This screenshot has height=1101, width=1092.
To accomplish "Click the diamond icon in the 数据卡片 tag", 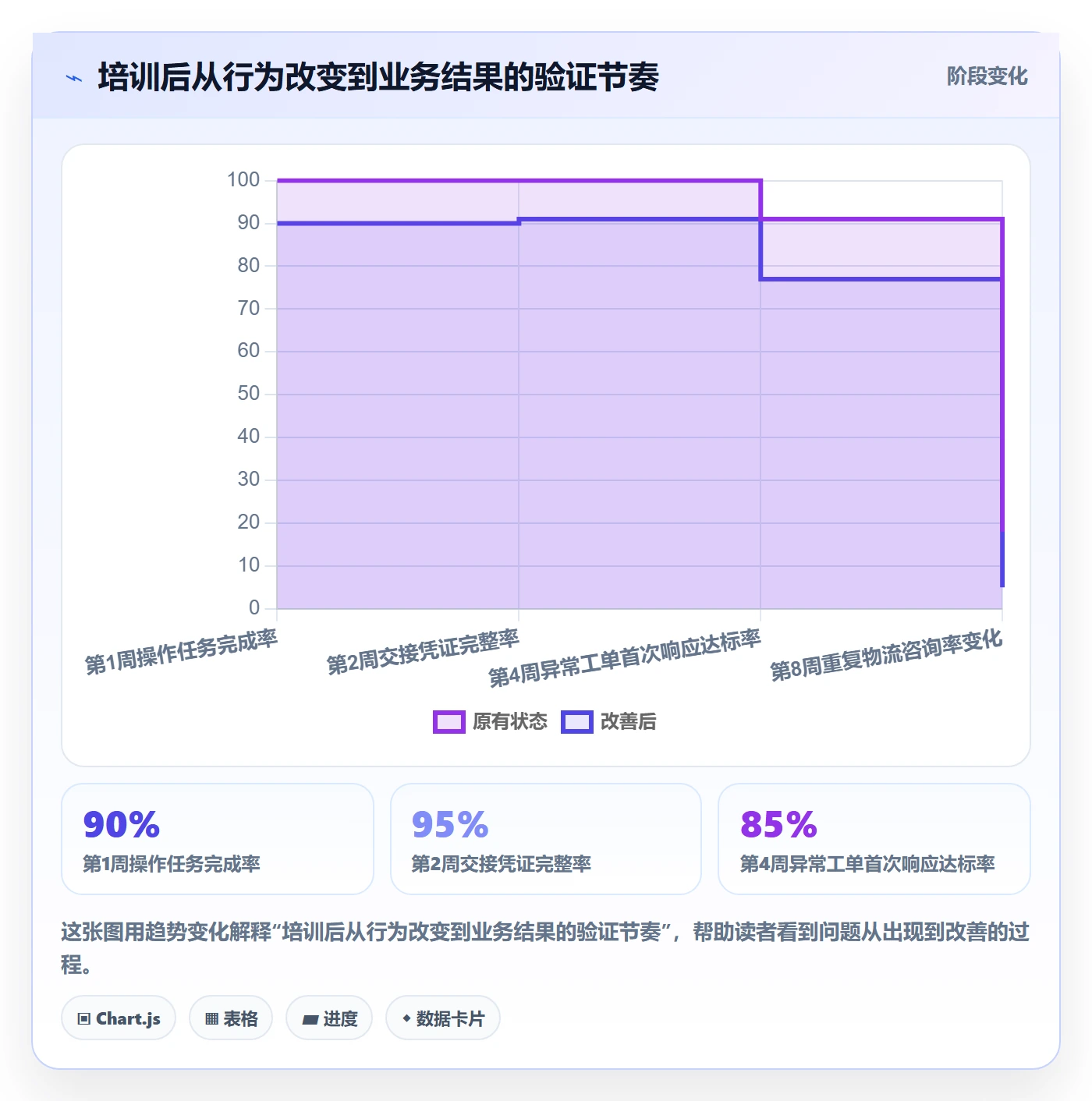I will 406,1018.
